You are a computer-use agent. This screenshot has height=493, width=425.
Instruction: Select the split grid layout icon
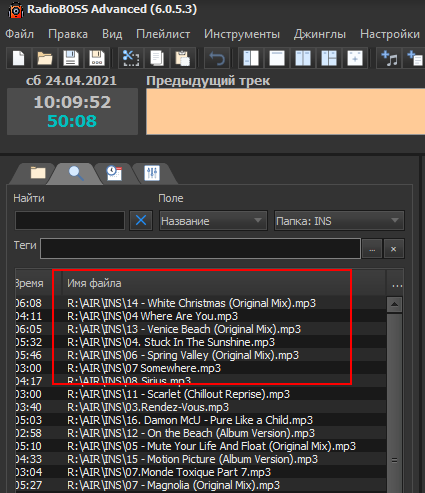click(x=329, y=58)
